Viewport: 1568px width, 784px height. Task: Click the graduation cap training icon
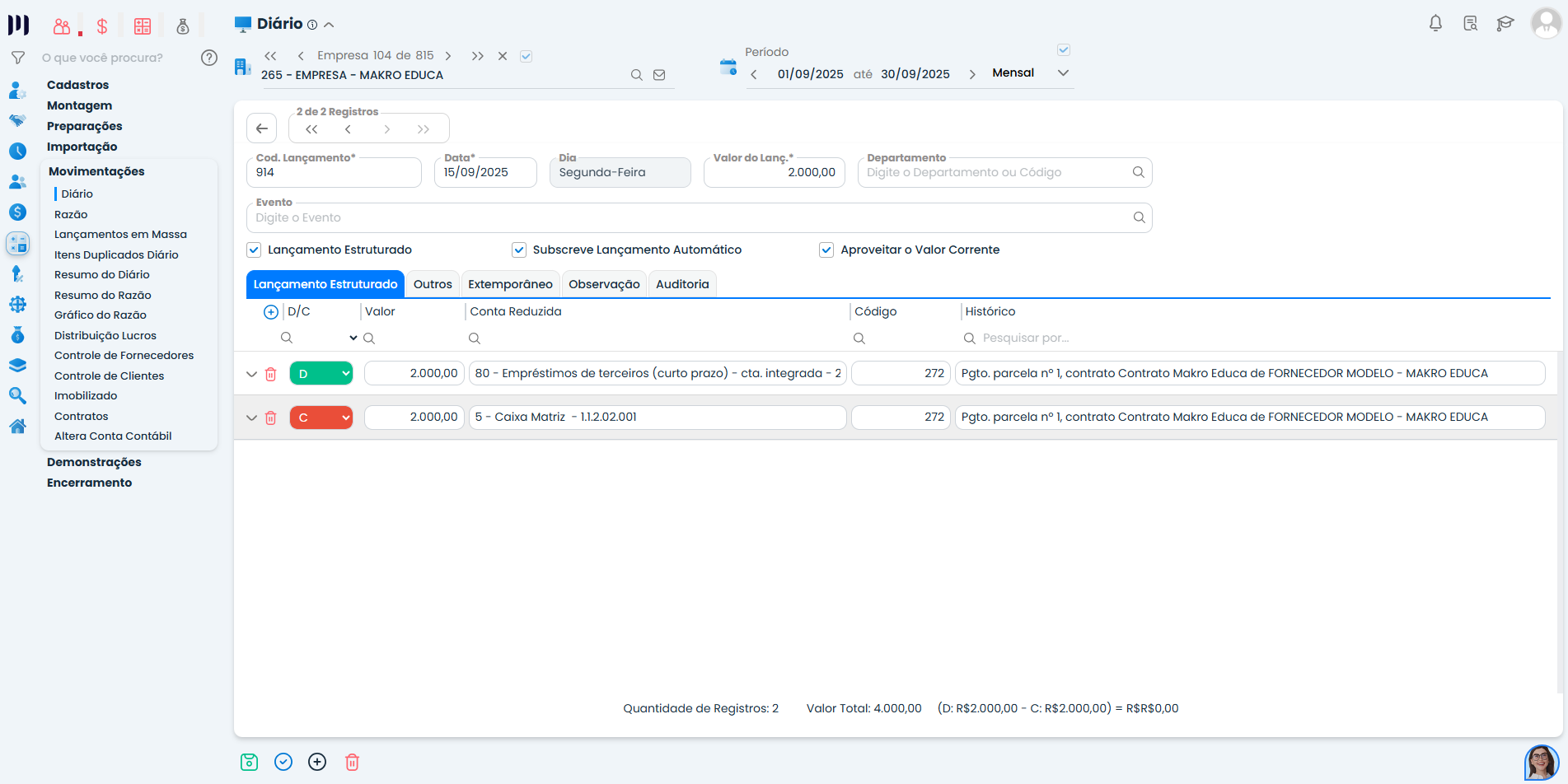pos(1505,23)
